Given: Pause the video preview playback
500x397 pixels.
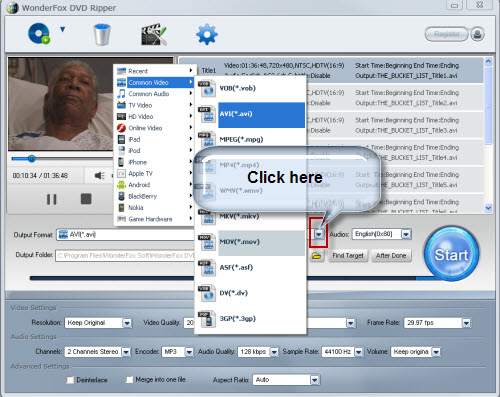Looking at the screenshot, I should (51, 199).
